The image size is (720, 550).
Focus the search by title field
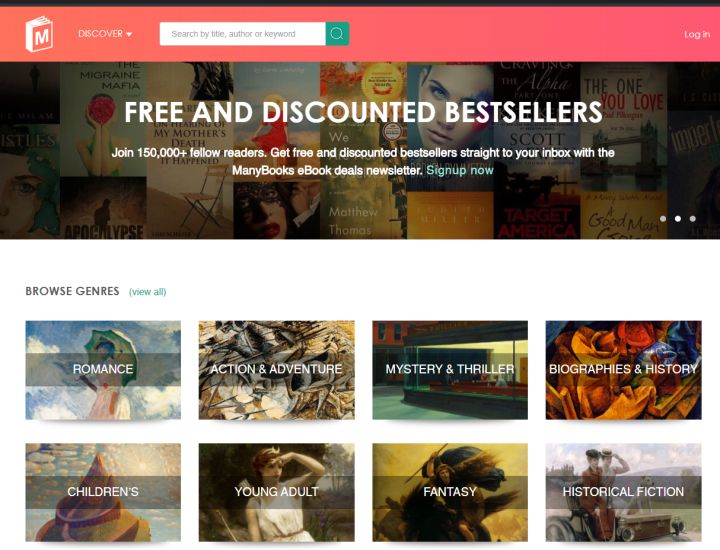pyautogui.click(x=242, y=34)
